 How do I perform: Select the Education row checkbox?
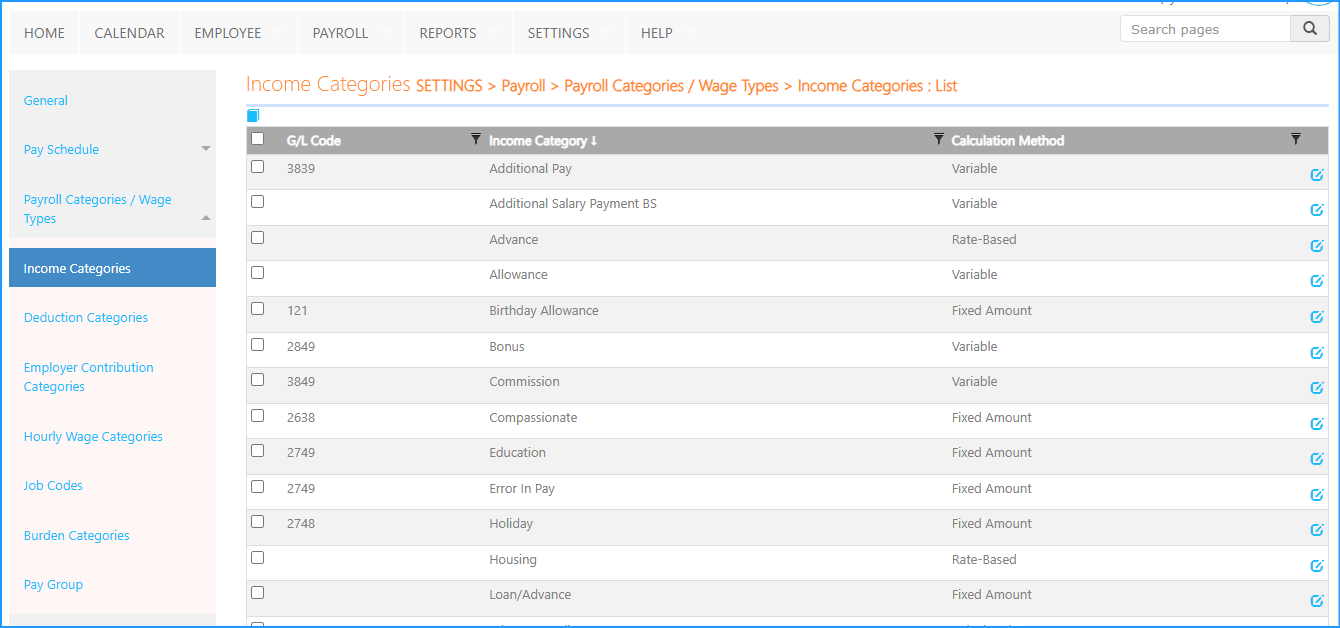(258, 451)
